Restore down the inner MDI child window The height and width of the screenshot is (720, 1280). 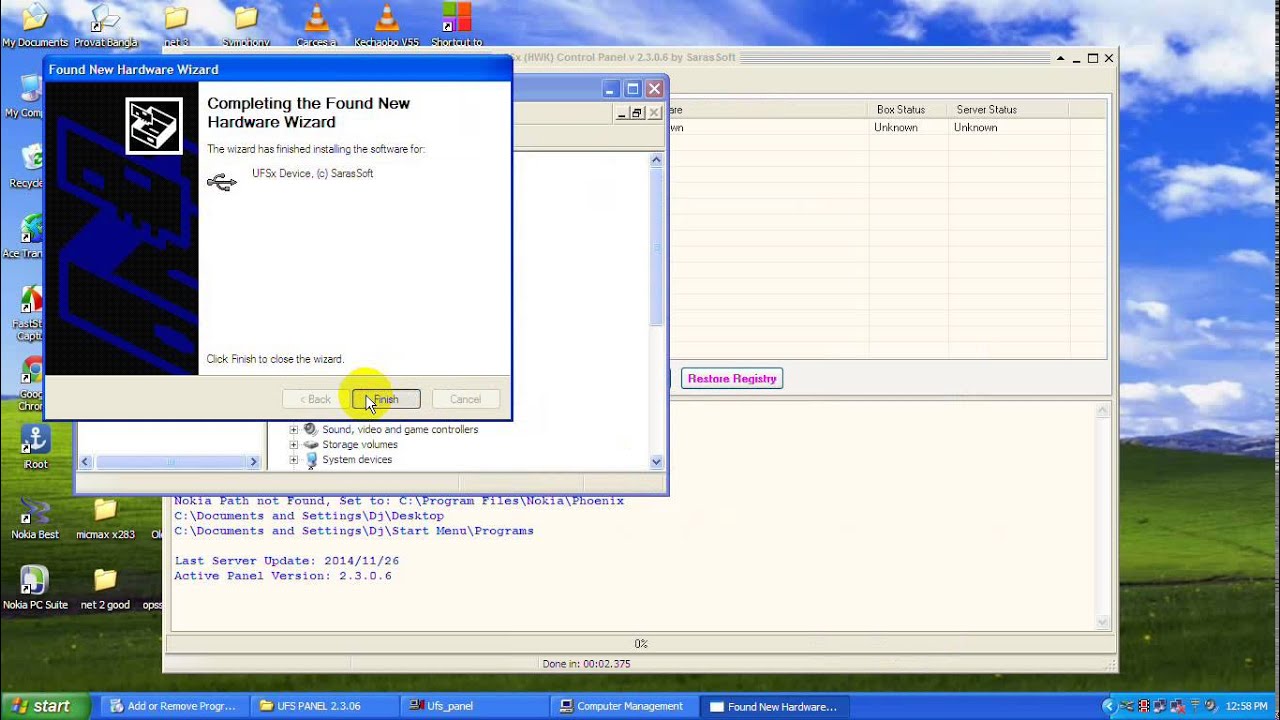coord(637,113)
